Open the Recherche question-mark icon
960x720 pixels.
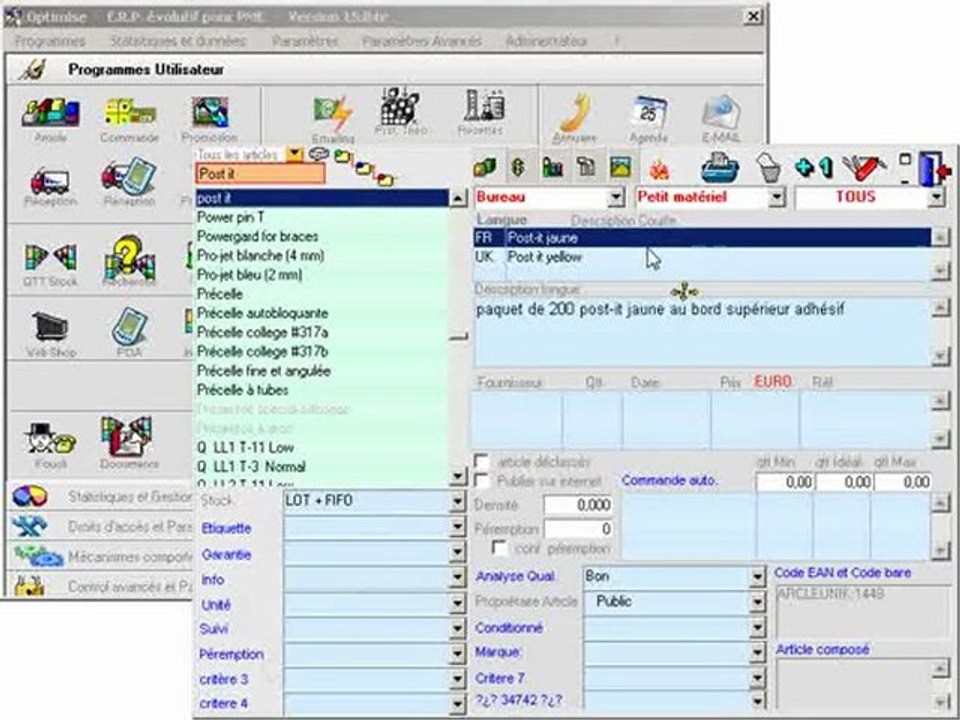[129, 260]
